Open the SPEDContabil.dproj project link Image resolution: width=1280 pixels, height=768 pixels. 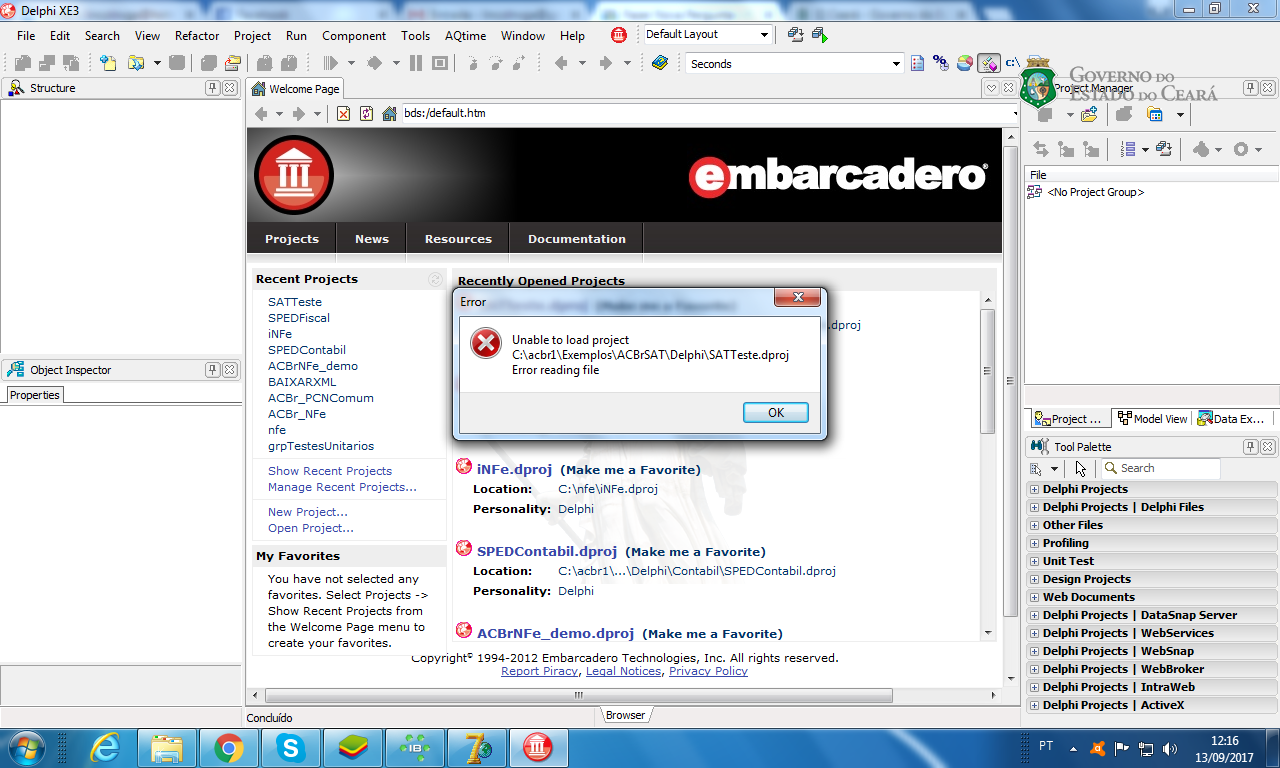[x=547, y=551]
